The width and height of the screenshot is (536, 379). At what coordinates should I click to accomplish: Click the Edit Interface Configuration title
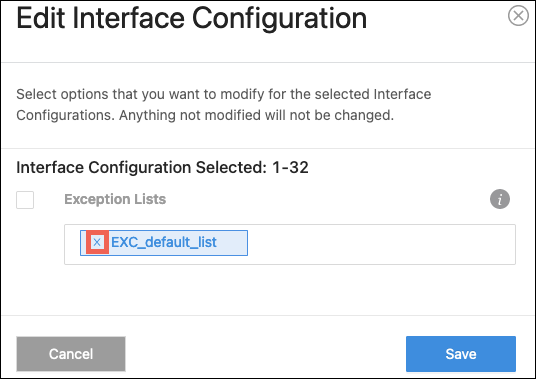[x=191, y=18]
